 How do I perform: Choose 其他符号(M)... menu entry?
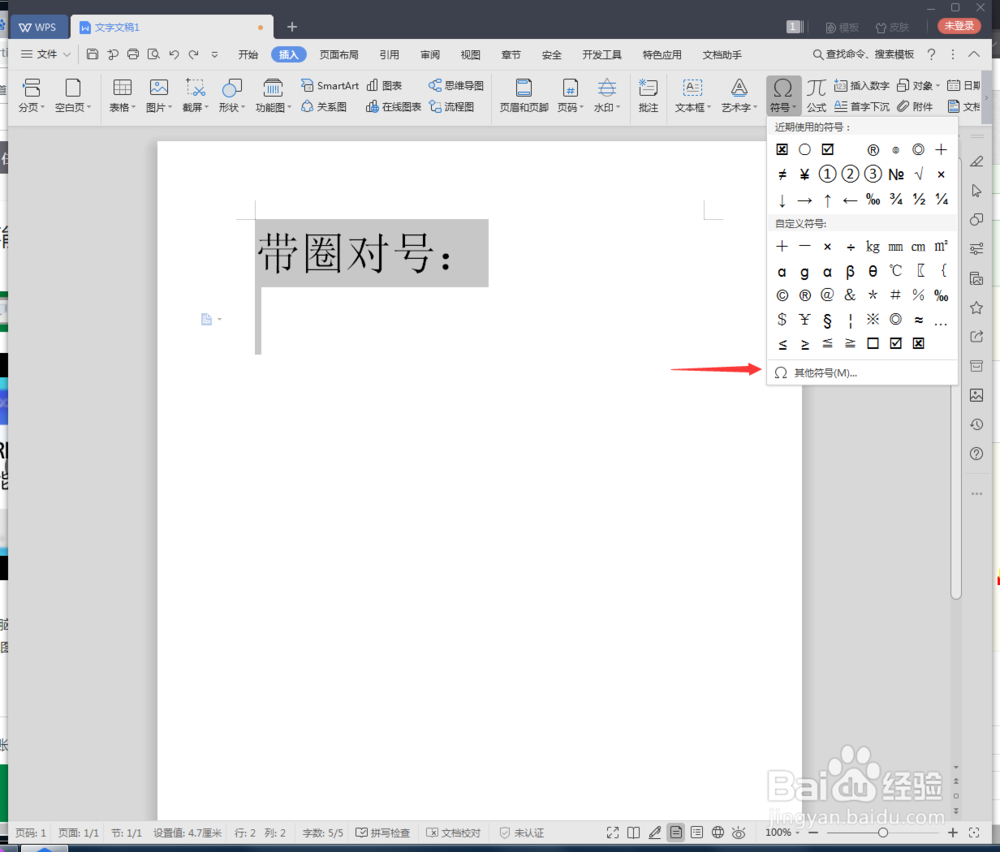click(862, 373)
